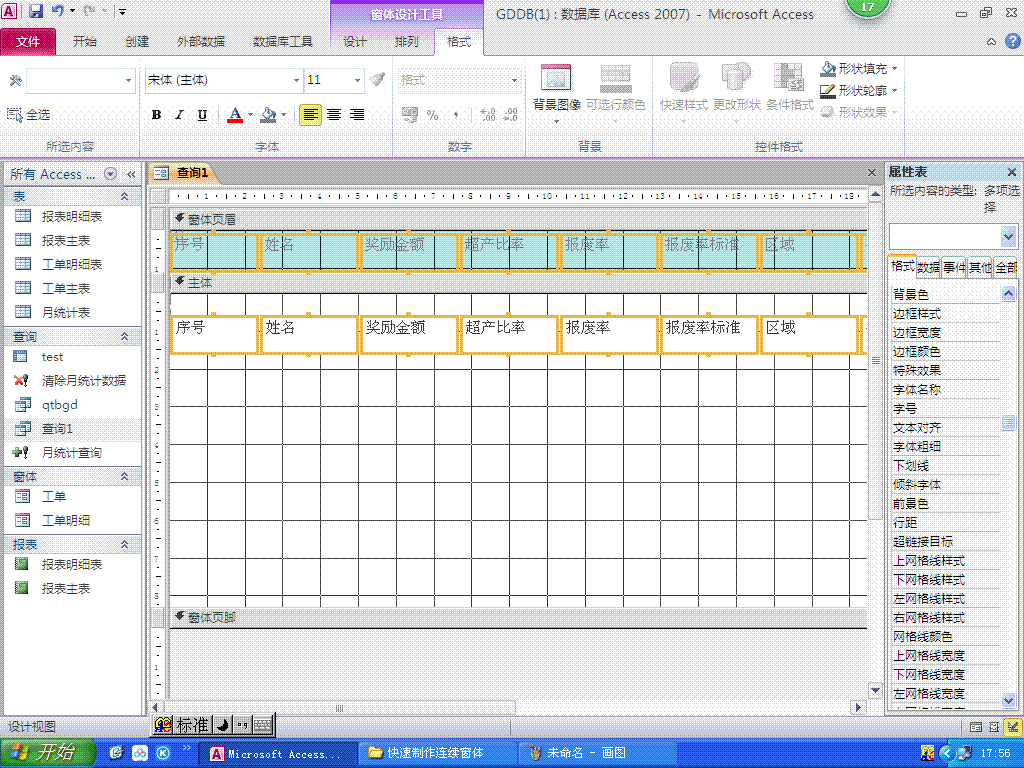Click the save icon in quick access toolbar
Image resolution: width=1024 pixels, height=768 pixels.
[x=36, y=12]
